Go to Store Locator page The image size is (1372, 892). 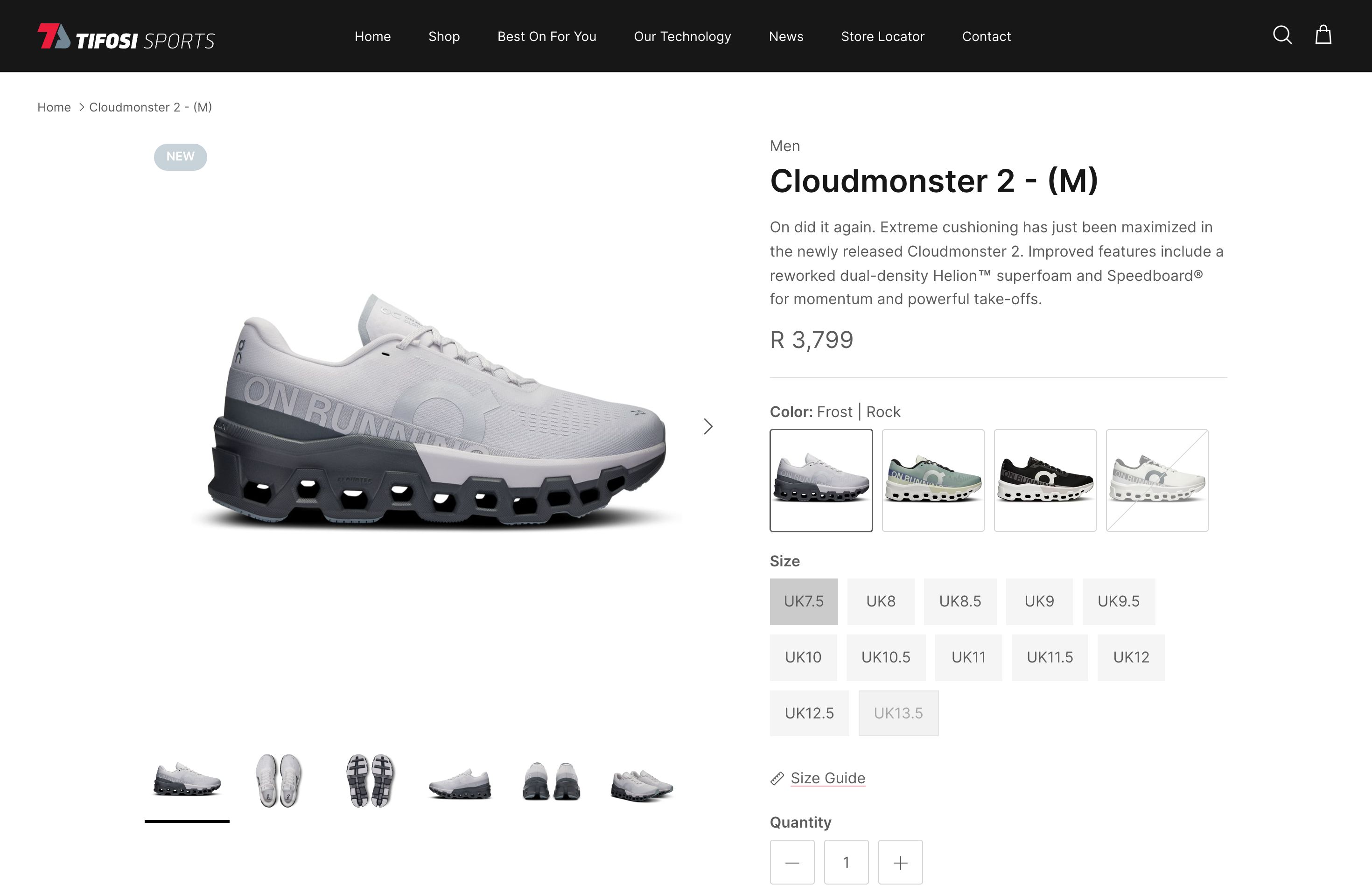click(x=882, y=36)
